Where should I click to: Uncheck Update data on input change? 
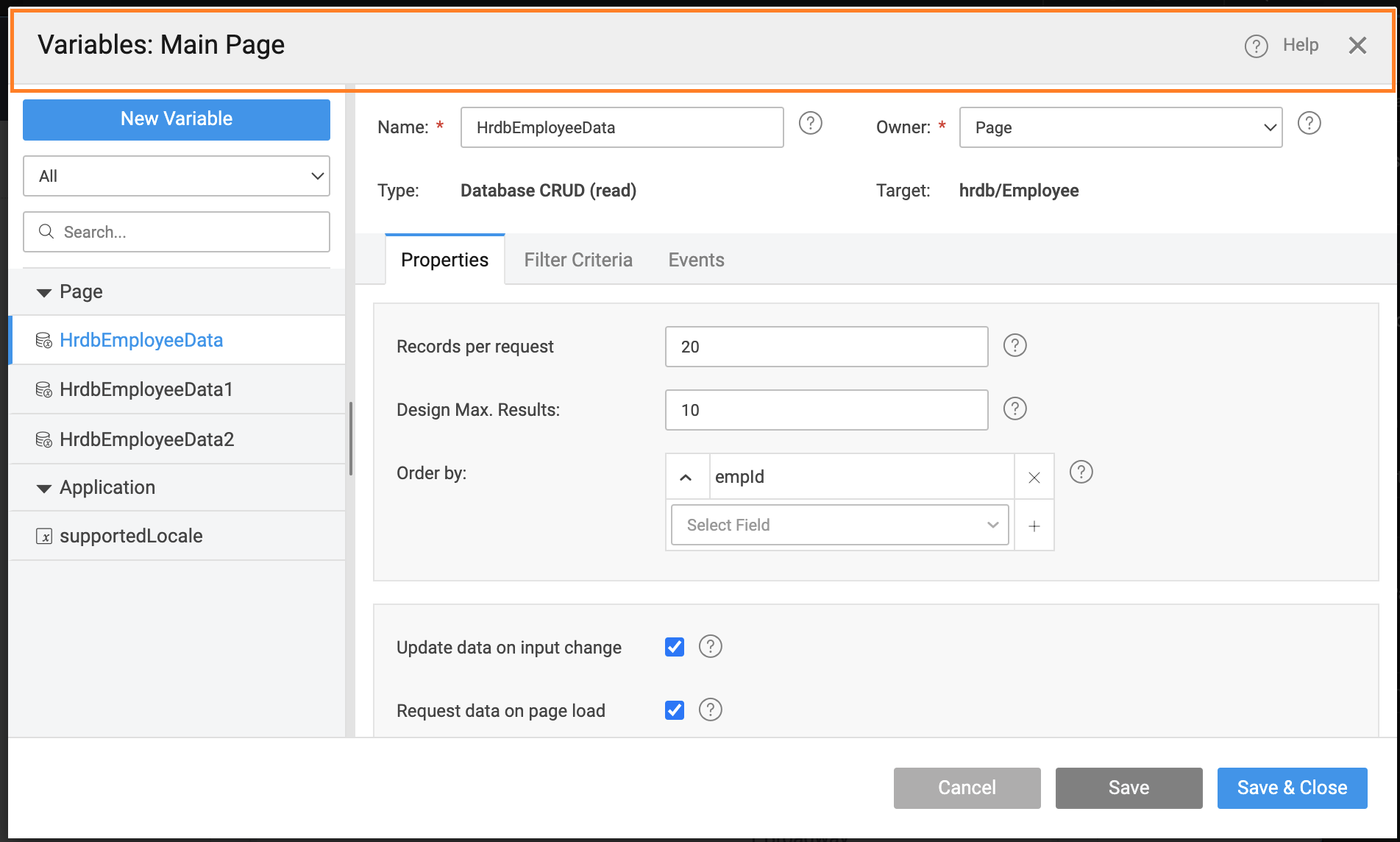[x=674, y=647]
